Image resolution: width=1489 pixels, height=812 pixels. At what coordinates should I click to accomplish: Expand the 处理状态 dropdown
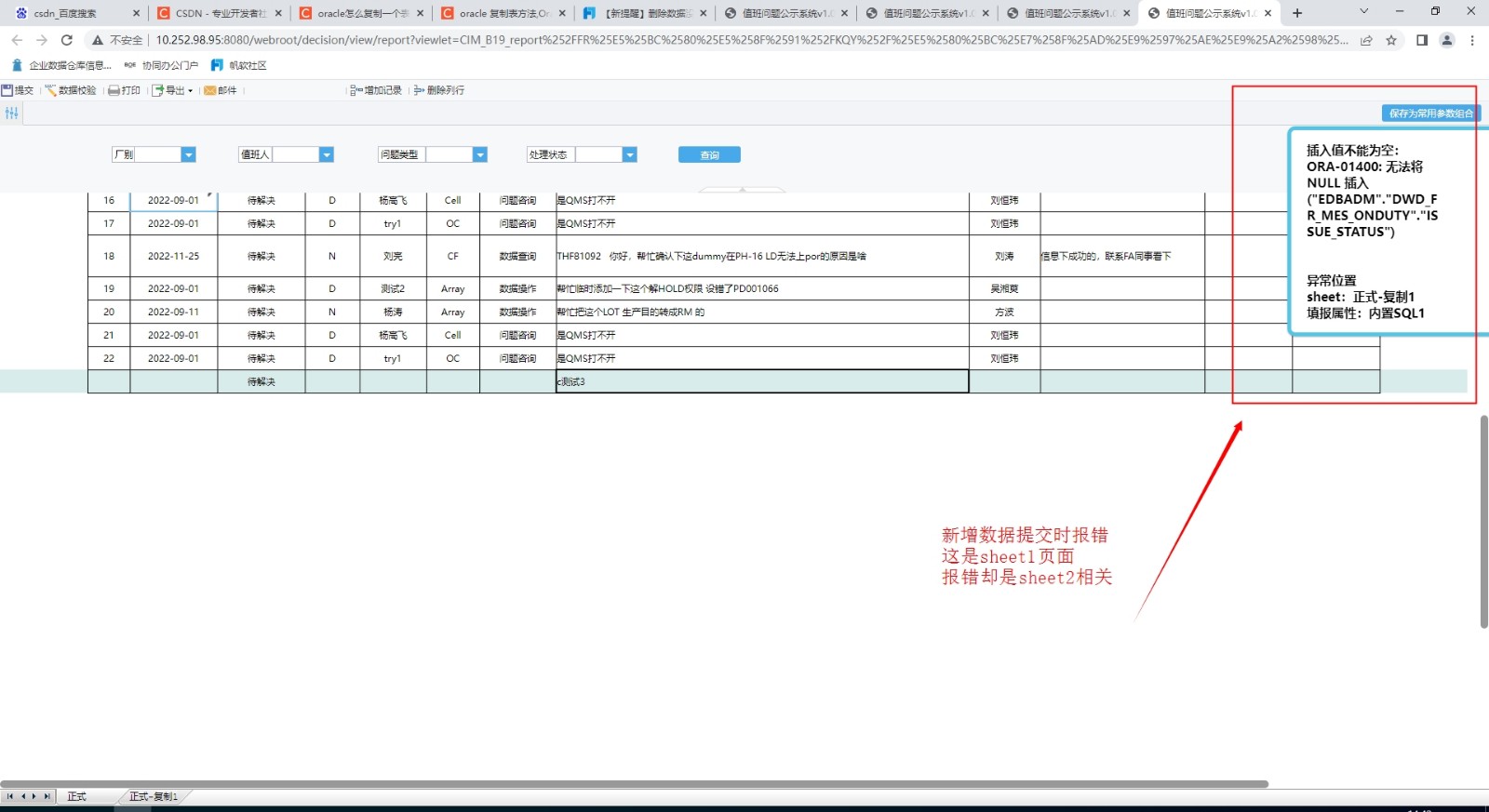click(x=630, y=155)
